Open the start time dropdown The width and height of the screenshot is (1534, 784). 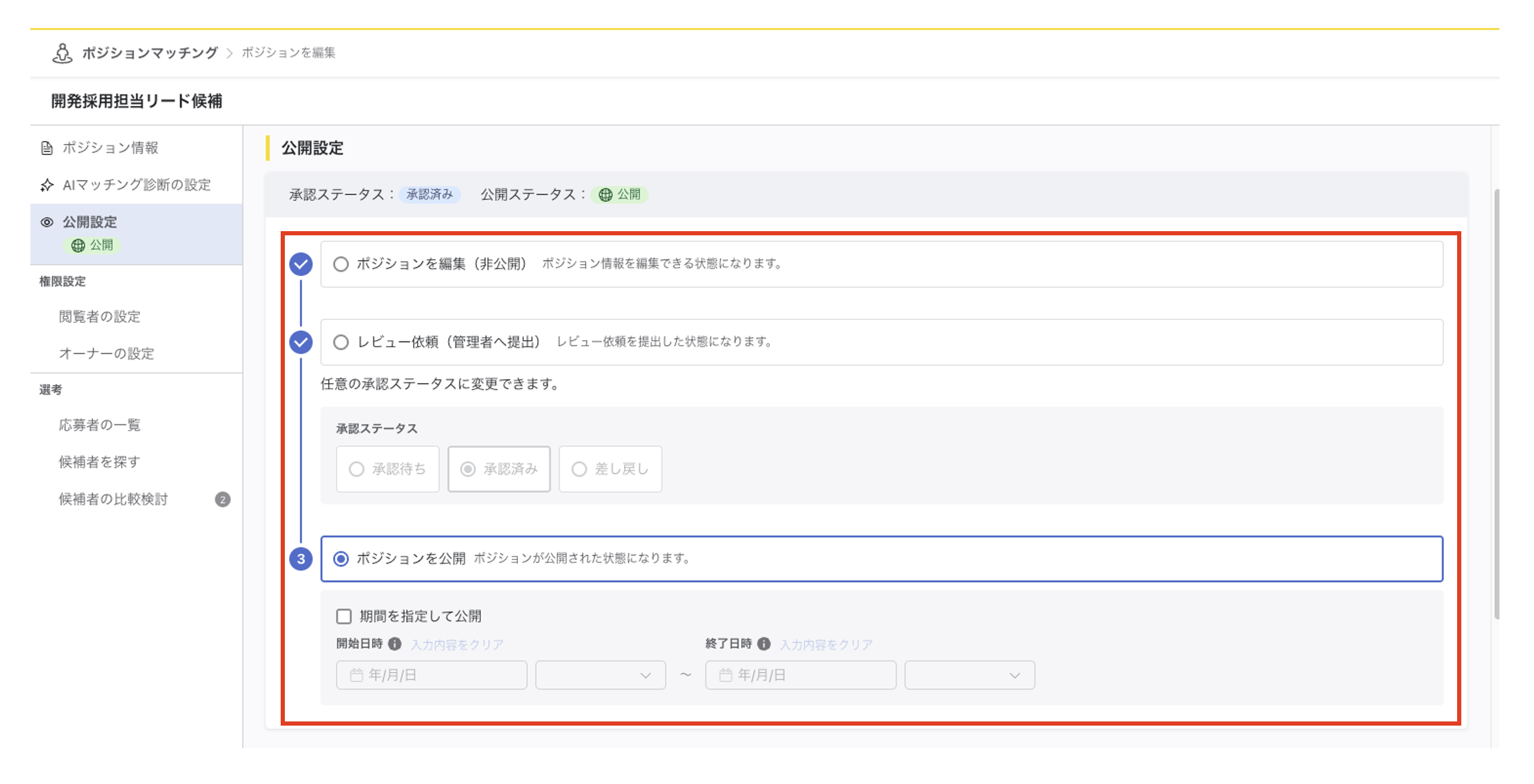click(600, 675)
